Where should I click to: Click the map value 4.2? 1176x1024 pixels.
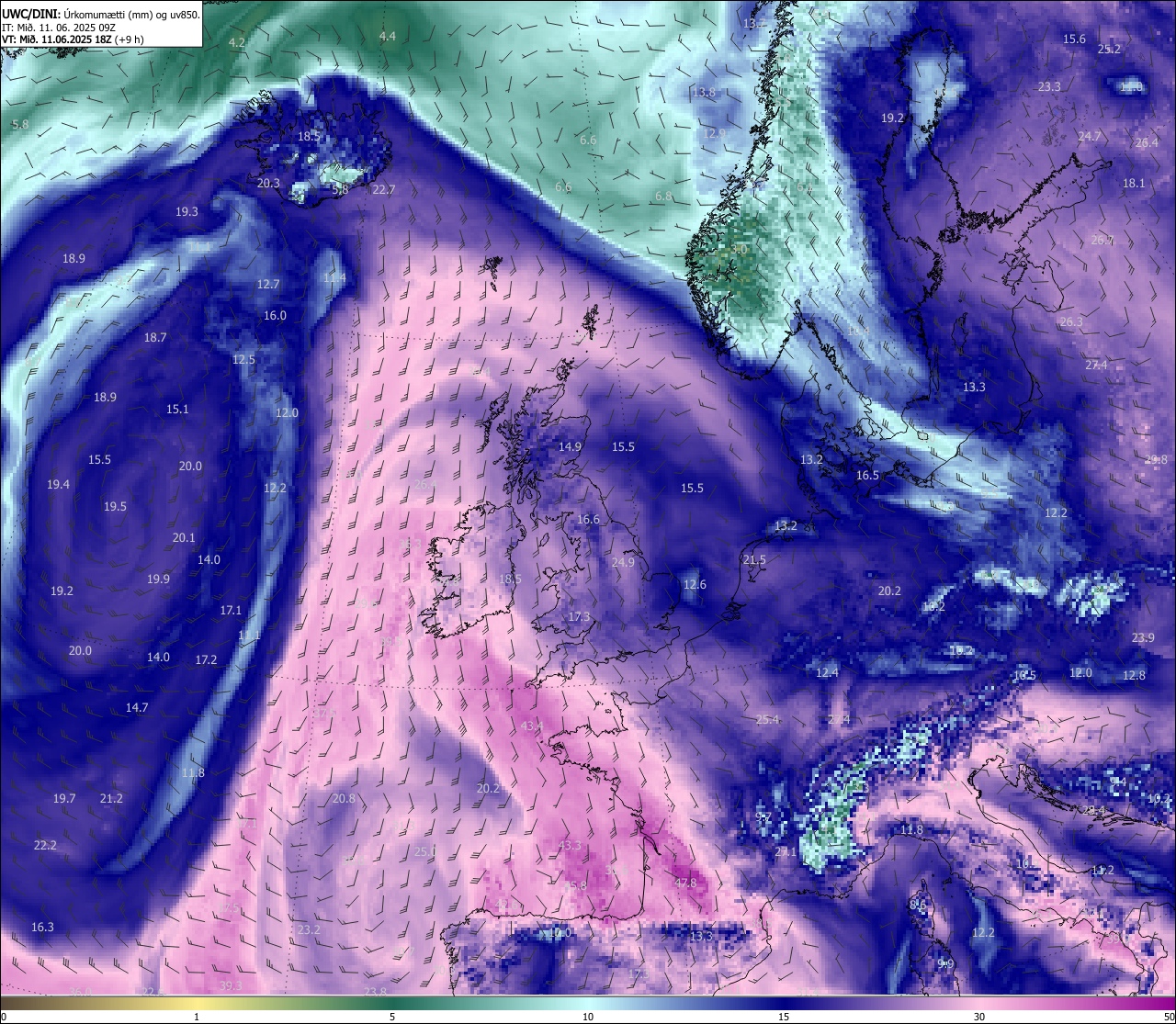(237, 43)
